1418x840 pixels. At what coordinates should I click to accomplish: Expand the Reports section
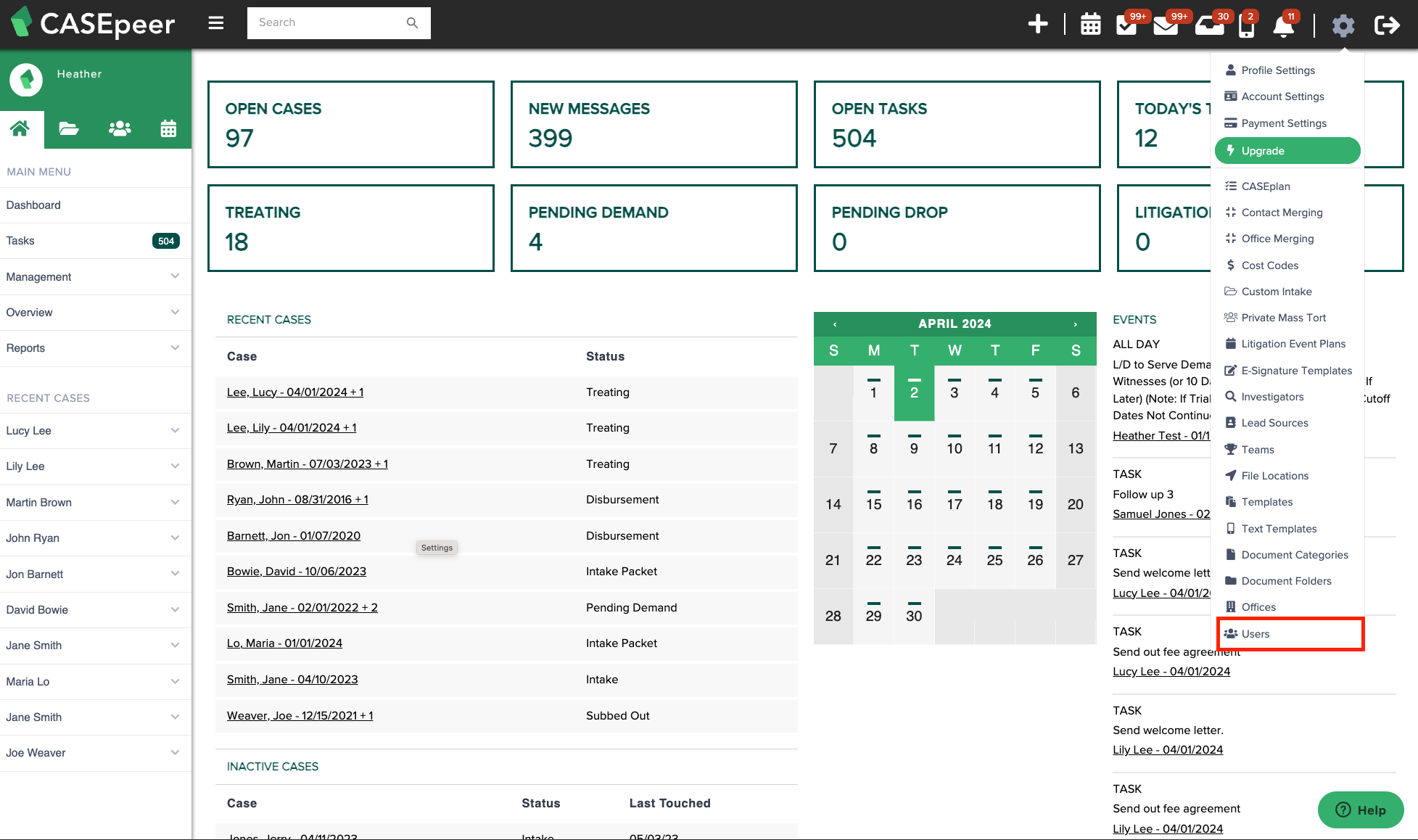point(95,347)
